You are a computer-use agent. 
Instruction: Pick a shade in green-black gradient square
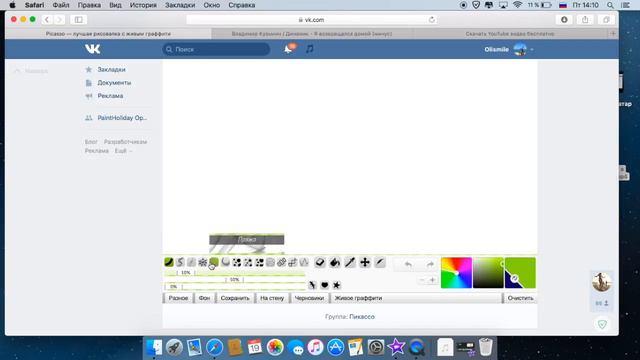pyautogui.click(x=488, y=273)
